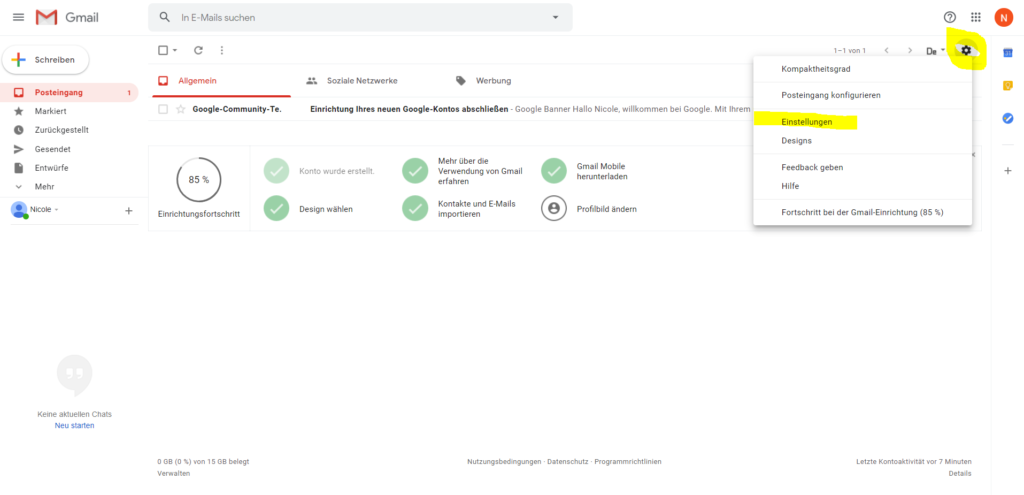Go to newer page arrow

pyautogui.click(x=886, y=50)
